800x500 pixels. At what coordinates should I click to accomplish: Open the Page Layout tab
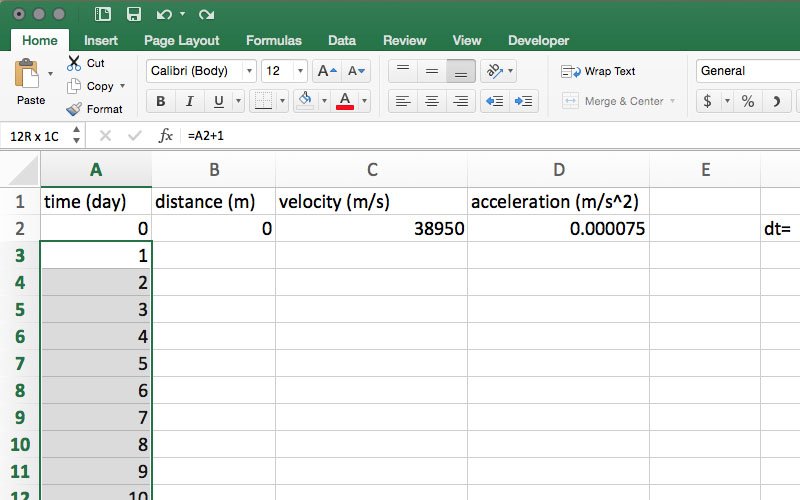click(182, 41)
